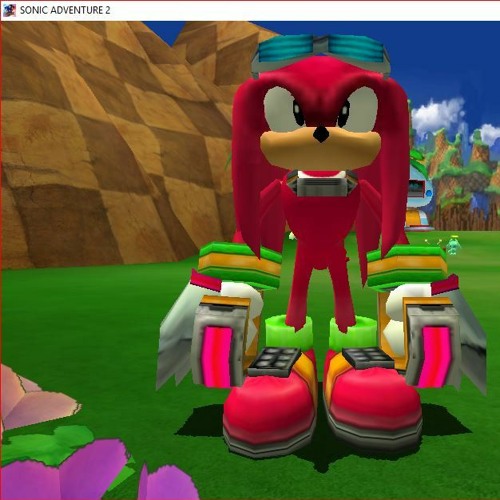The height and width of the screenshot is (500, 500).
Task: Click the gray metal collar on the character's neck
Action: (322, 183)
